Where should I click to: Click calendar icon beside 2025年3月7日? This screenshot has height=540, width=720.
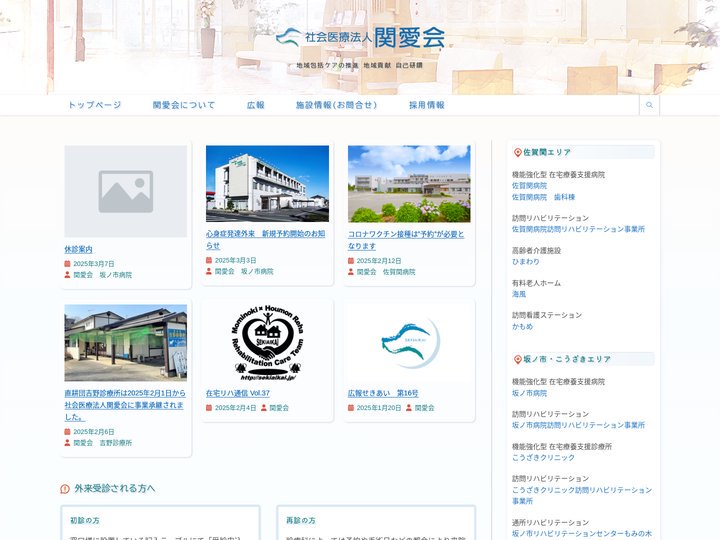[67, 264]
